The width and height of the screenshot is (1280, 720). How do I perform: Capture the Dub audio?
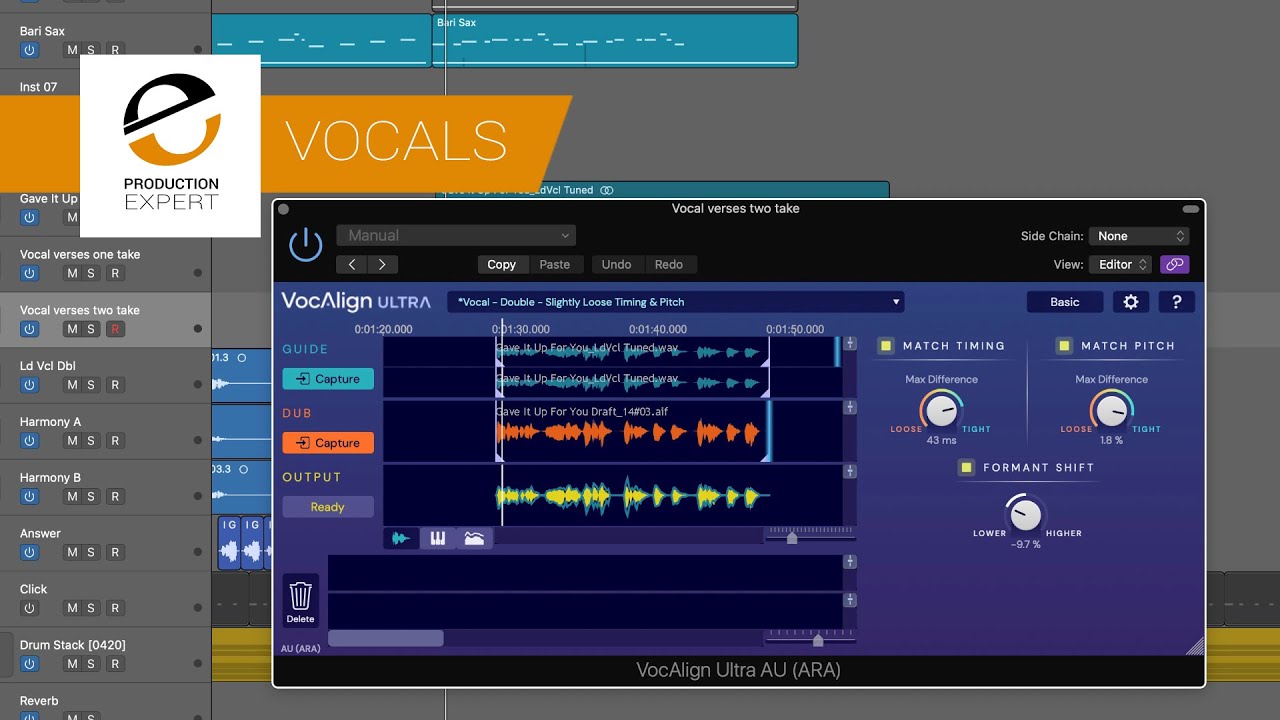pos(328,443)
